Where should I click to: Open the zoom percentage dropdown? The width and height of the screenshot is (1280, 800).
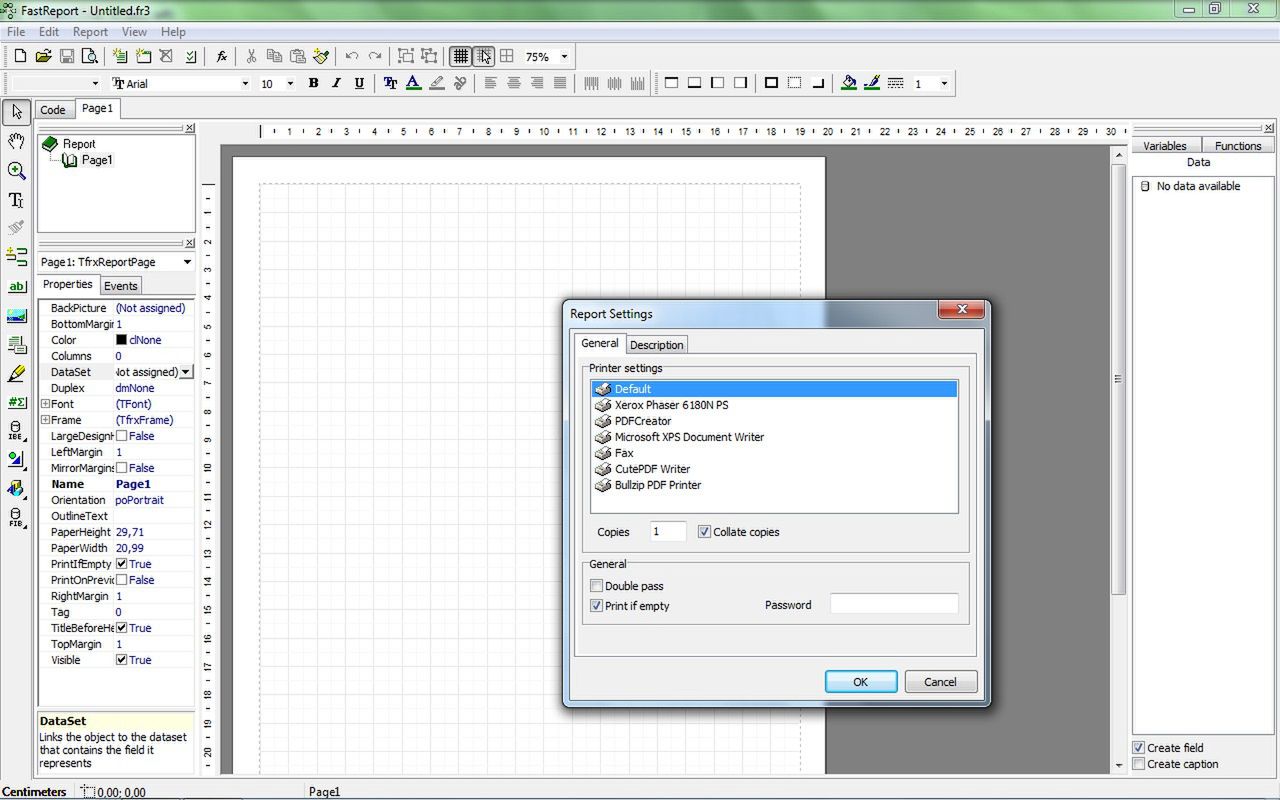pyautogui.click(x=564, y=56)
